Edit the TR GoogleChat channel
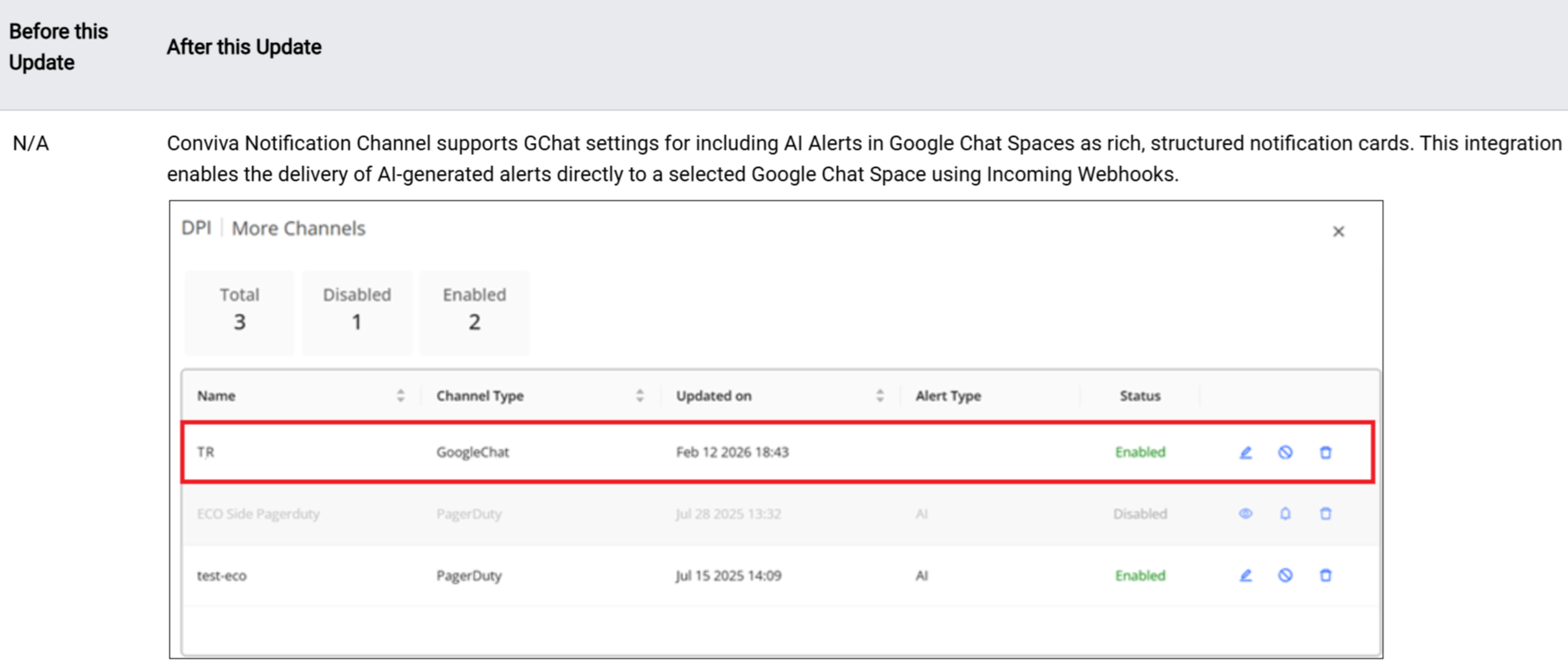 click(1245, 453)
